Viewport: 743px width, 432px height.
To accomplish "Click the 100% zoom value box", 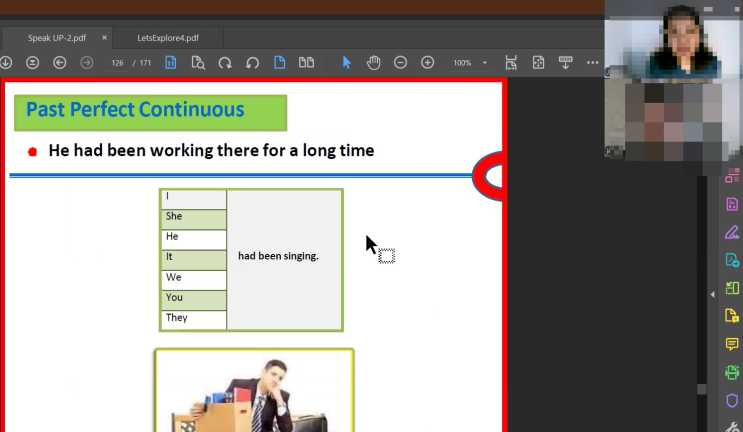I will 462,63.
